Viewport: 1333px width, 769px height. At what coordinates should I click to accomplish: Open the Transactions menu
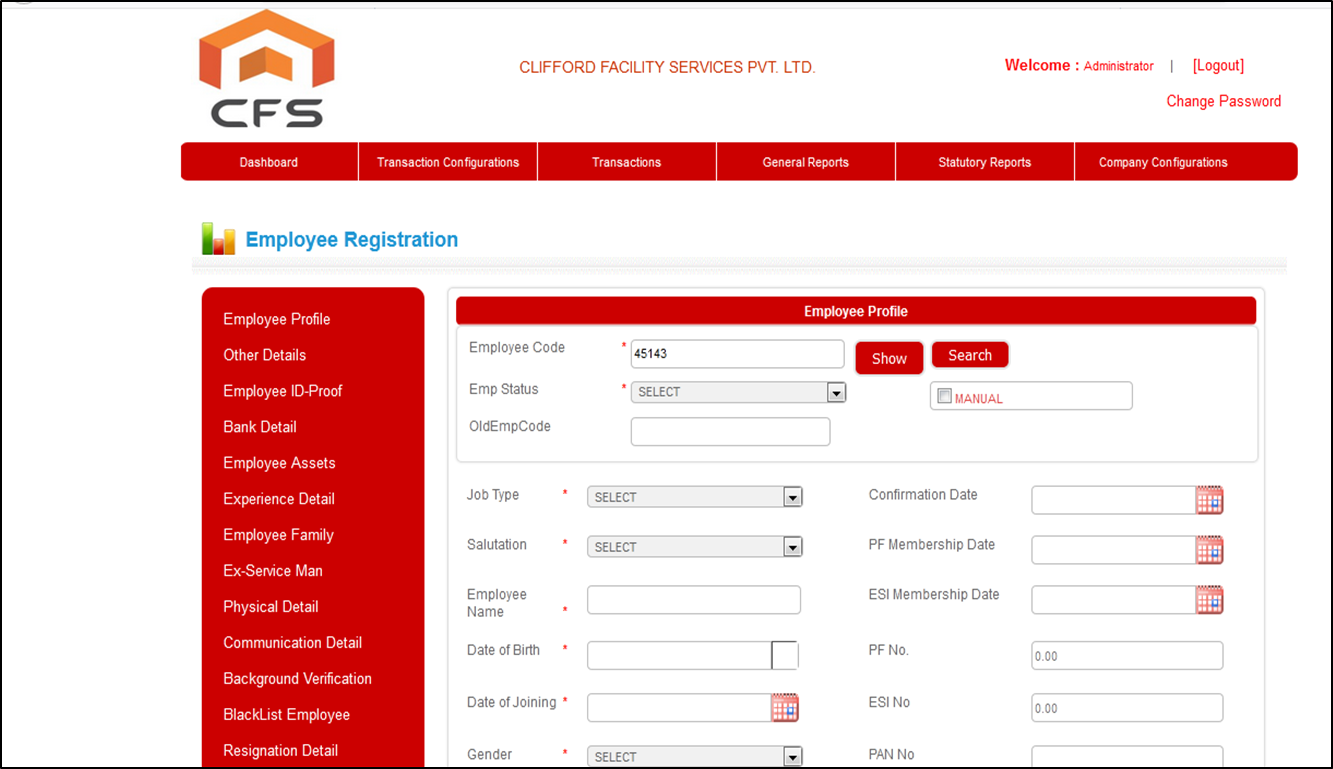click(x=627, y=162)
